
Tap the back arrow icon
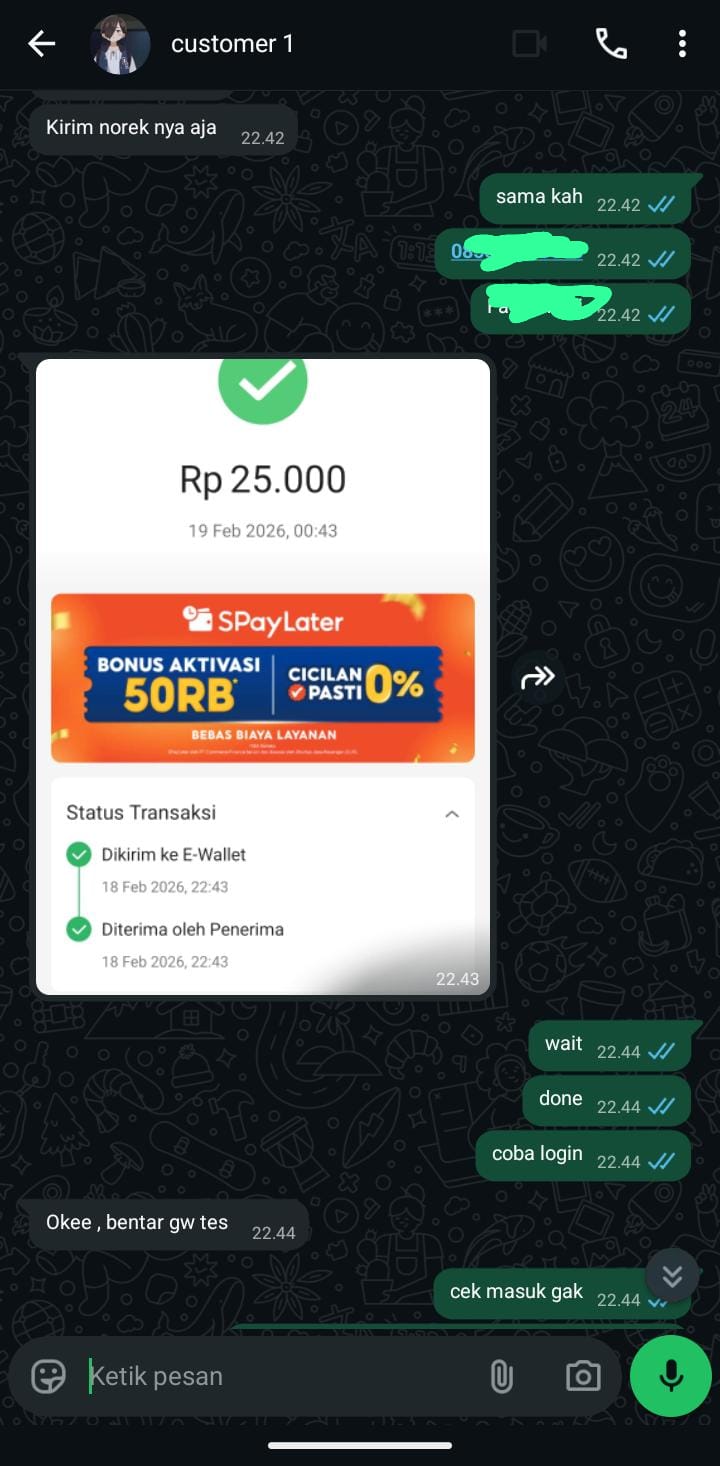click(42, 44)
